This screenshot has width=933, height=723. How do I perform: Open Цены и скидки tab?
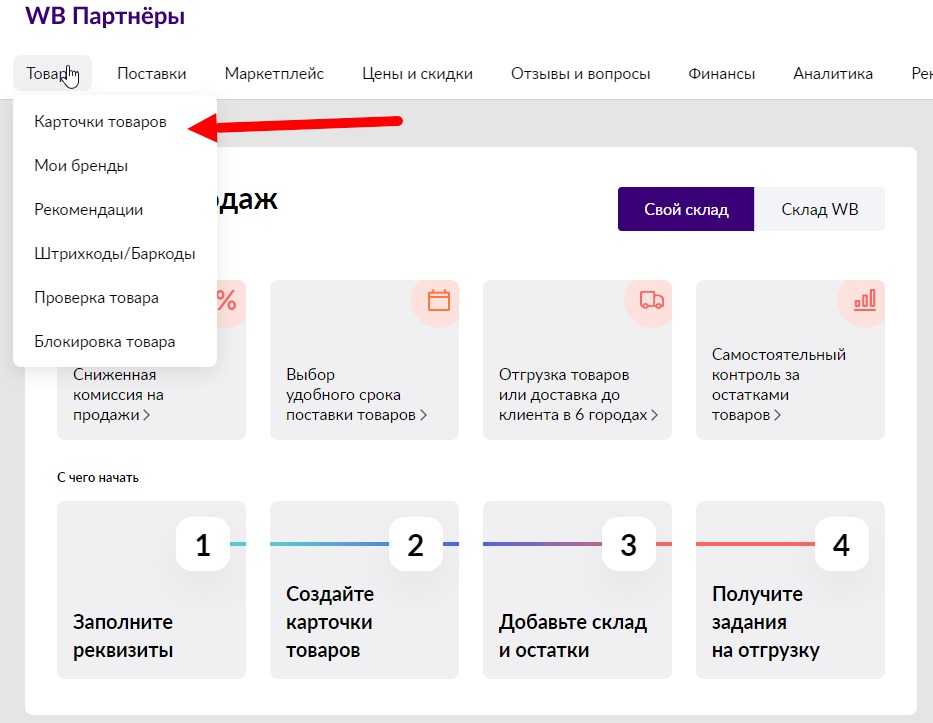[417, 73]
